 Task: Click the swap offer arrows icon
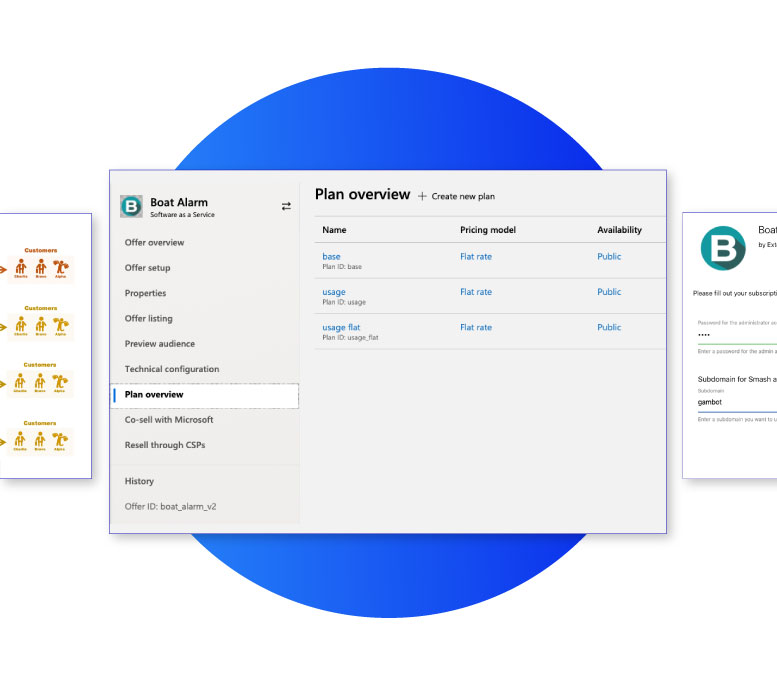point(286,206)
